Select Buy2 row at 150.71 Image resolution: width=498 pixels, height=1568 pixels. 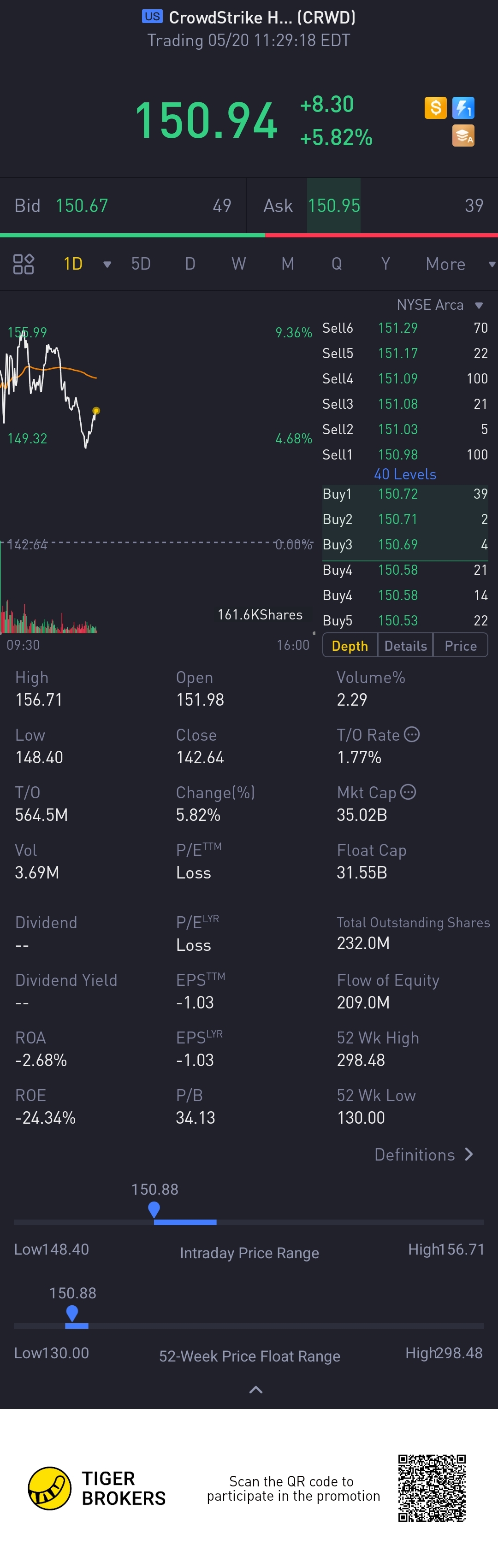(x=405, y=520)
